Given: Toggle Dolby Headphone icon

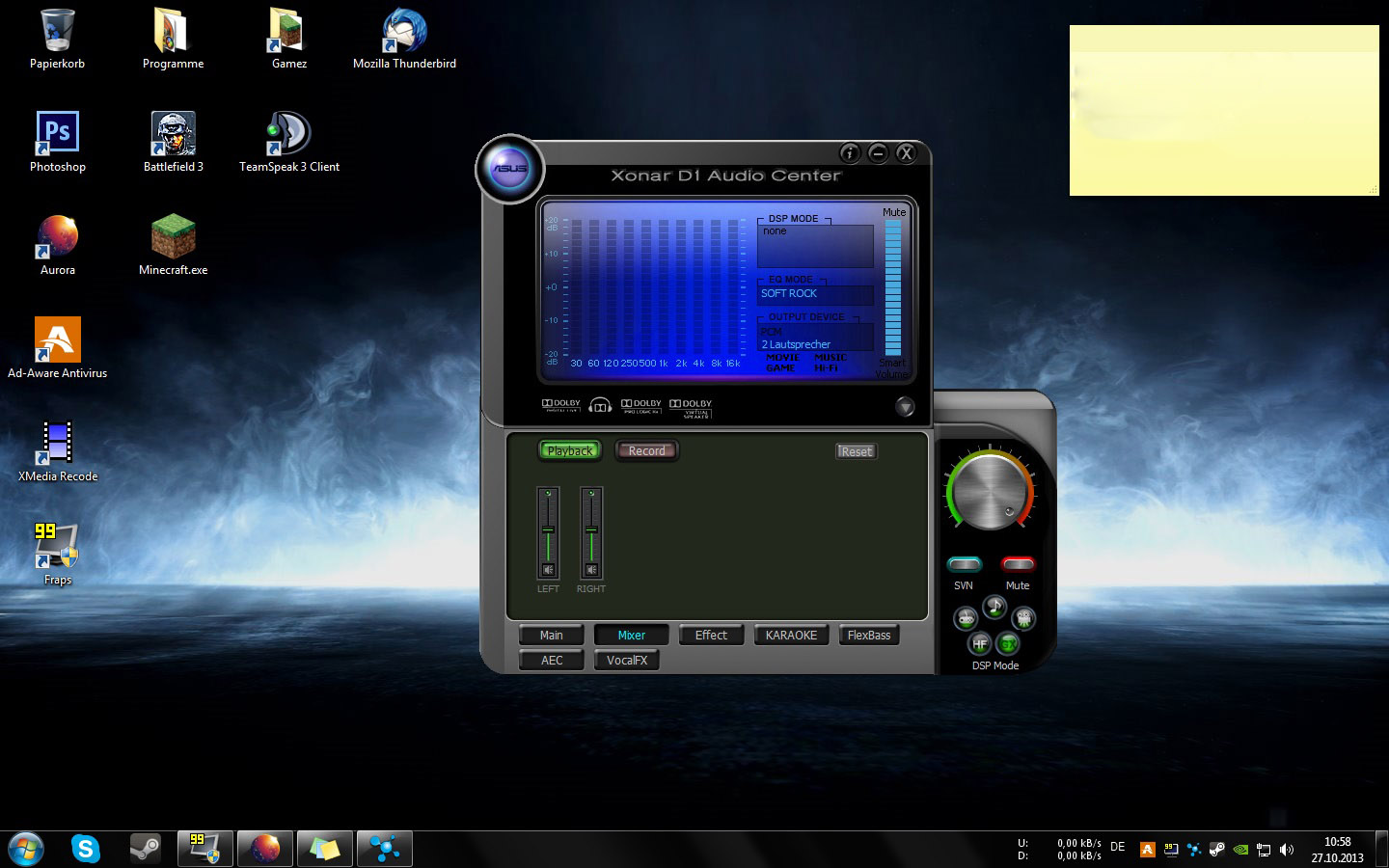Looking at the screenshot, I should point(601,406).
